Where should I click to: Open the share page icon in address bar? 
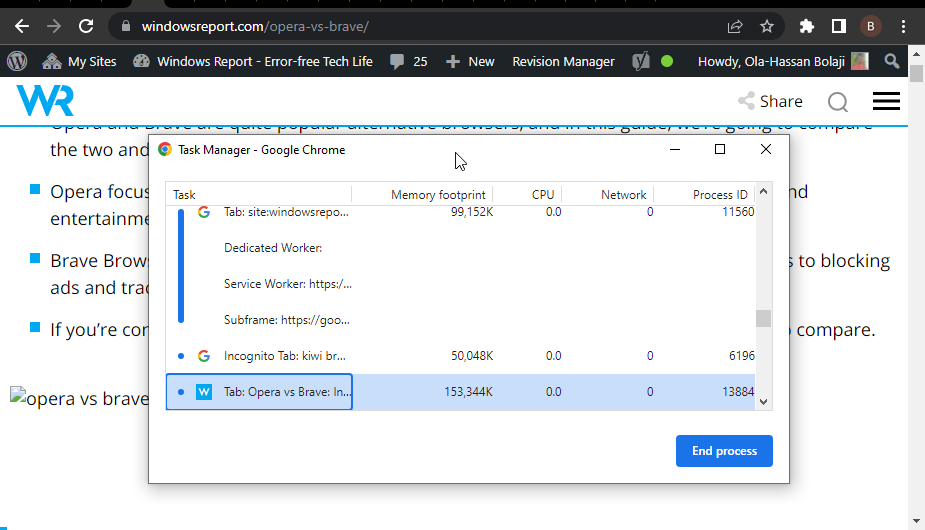coord(735,27)
